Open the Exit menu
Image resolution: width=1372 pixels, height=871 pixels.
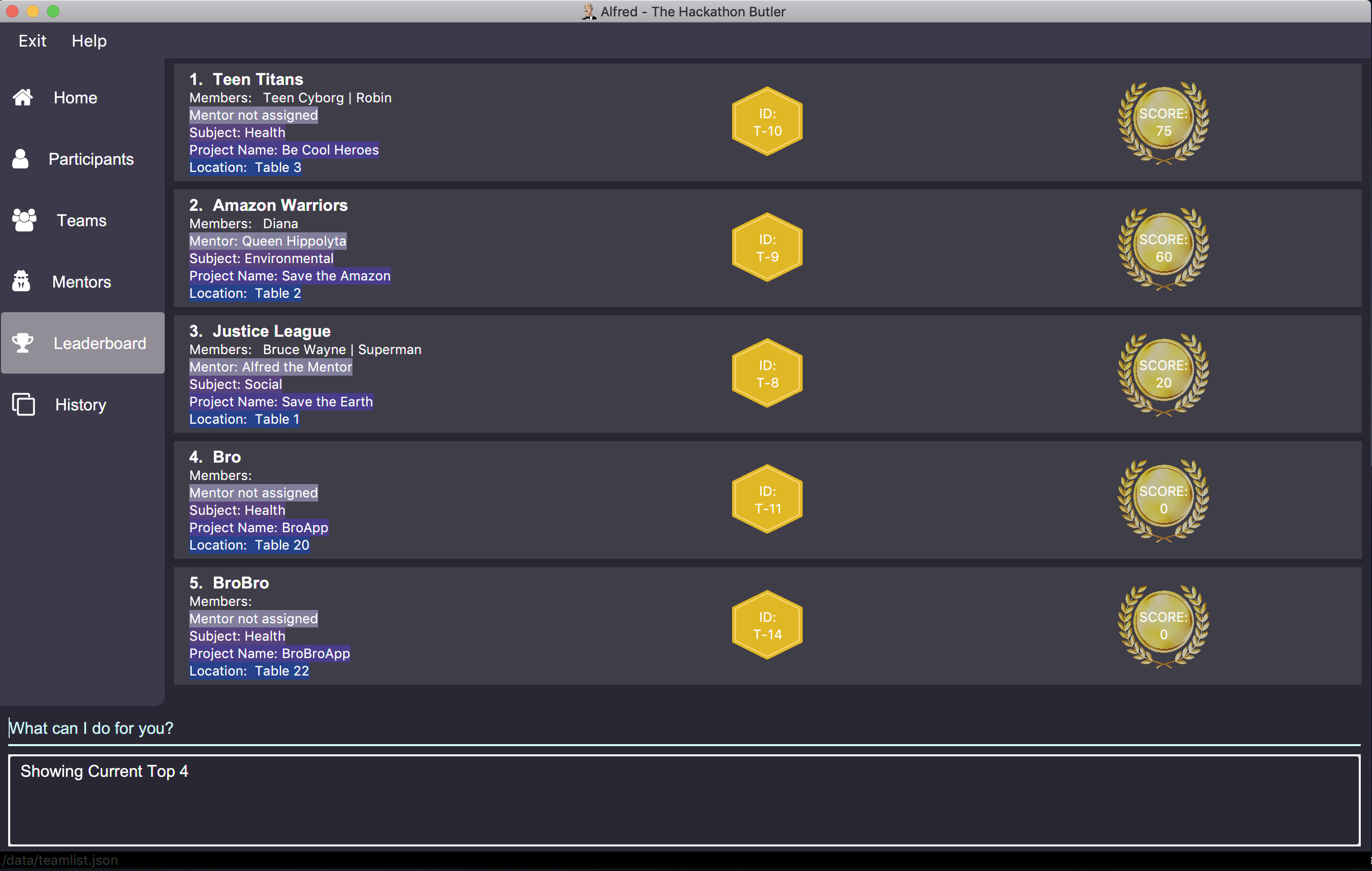pos(32,41)
